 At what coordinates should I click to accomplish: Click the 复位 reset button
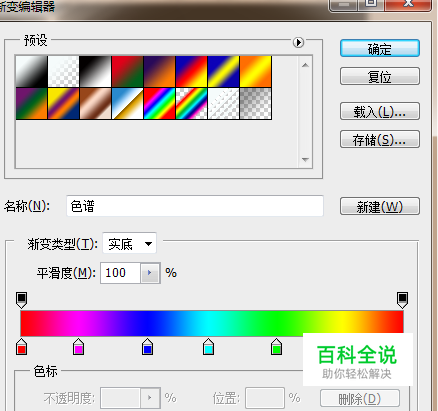[380, 76]
